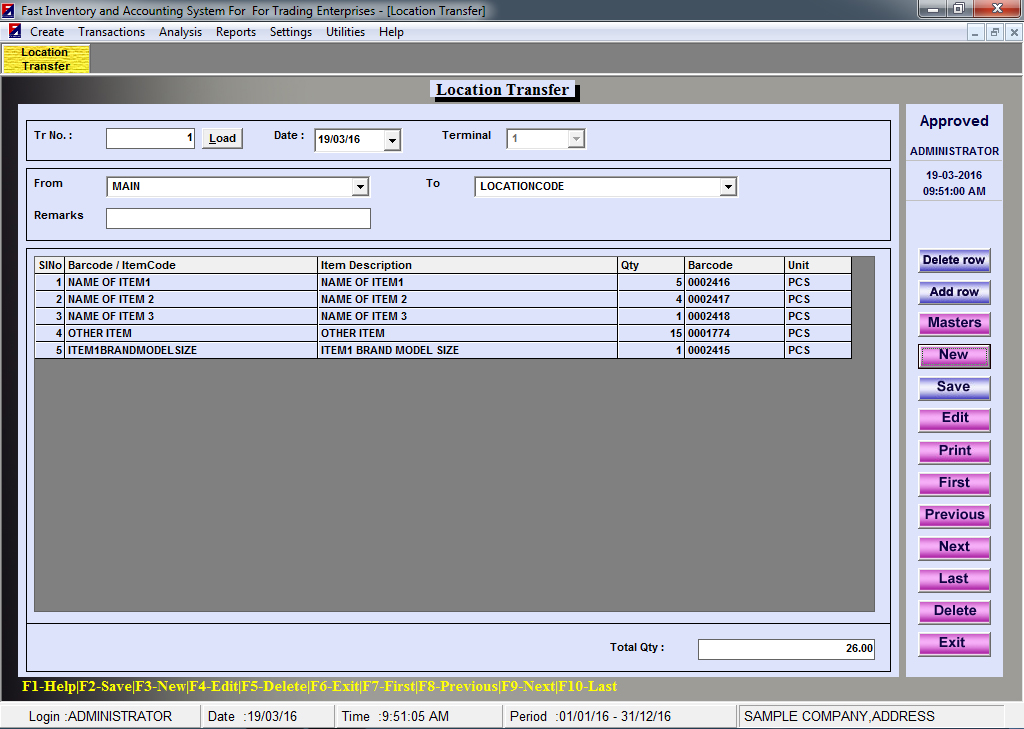This screenshot has width=1024, height=729.
Task: Click the Tr No. input field
Action: click(x=150, y=139)
